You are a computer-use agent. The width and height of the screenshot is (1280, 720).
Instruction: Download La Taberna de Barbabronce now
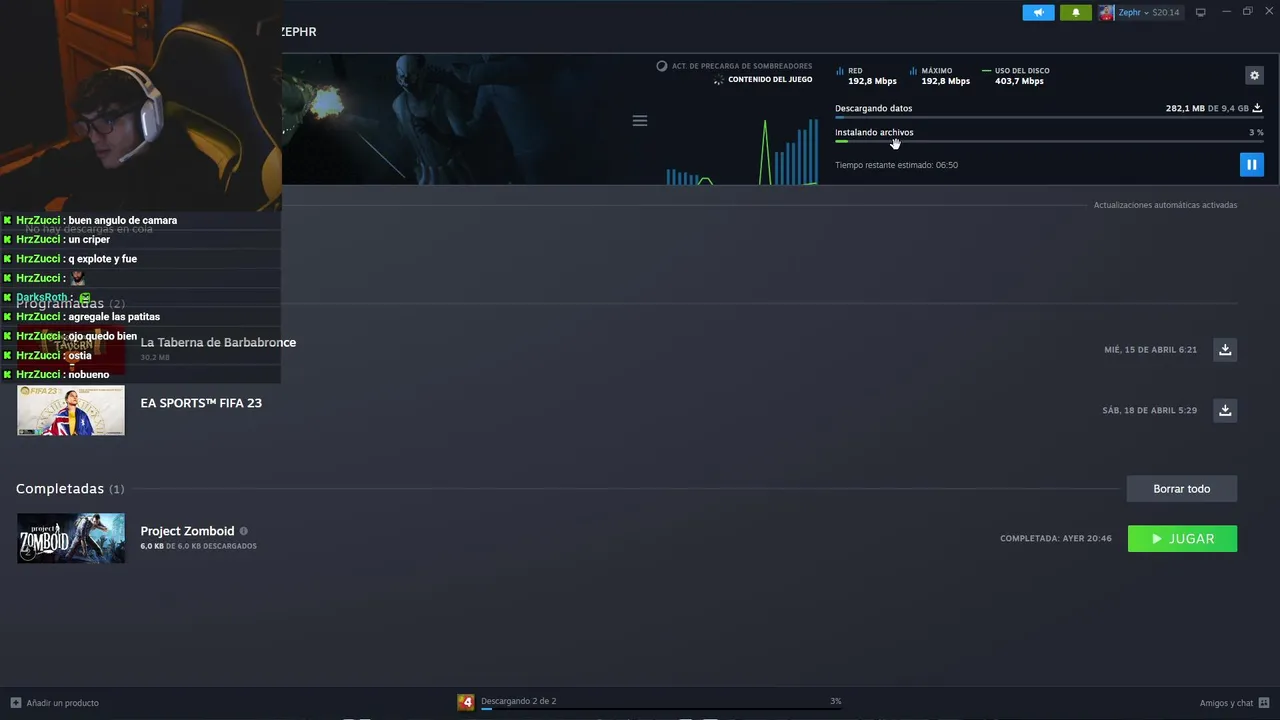[1225, 349]
